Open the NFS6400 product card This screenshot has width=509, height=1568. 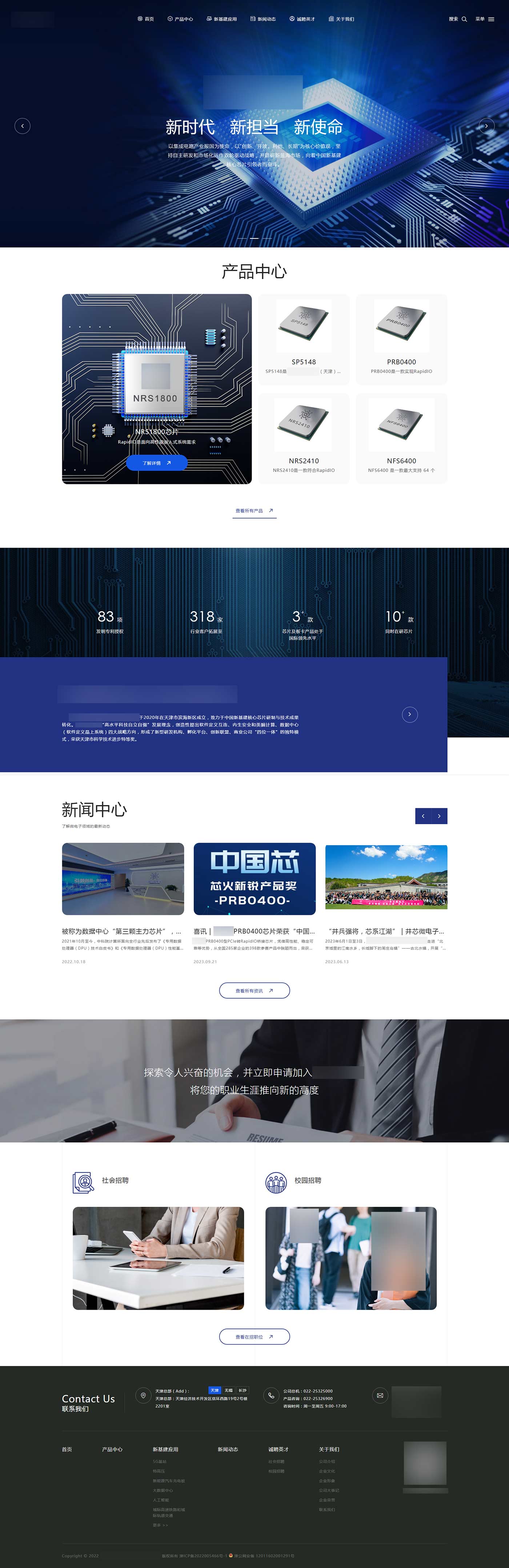tap(401, 438)
